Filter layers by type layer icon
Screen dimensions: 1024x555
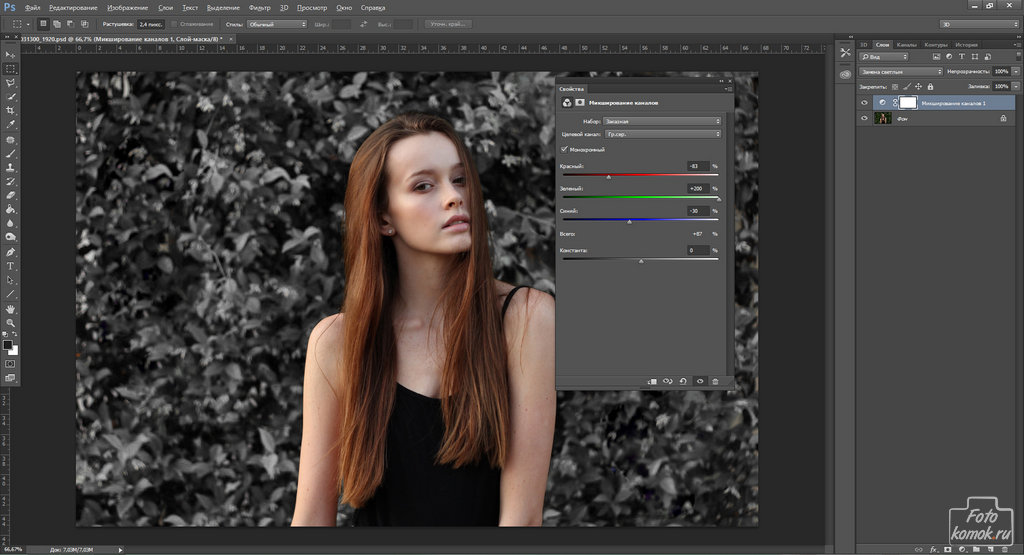pyautogui.click(x=961, y=57)
